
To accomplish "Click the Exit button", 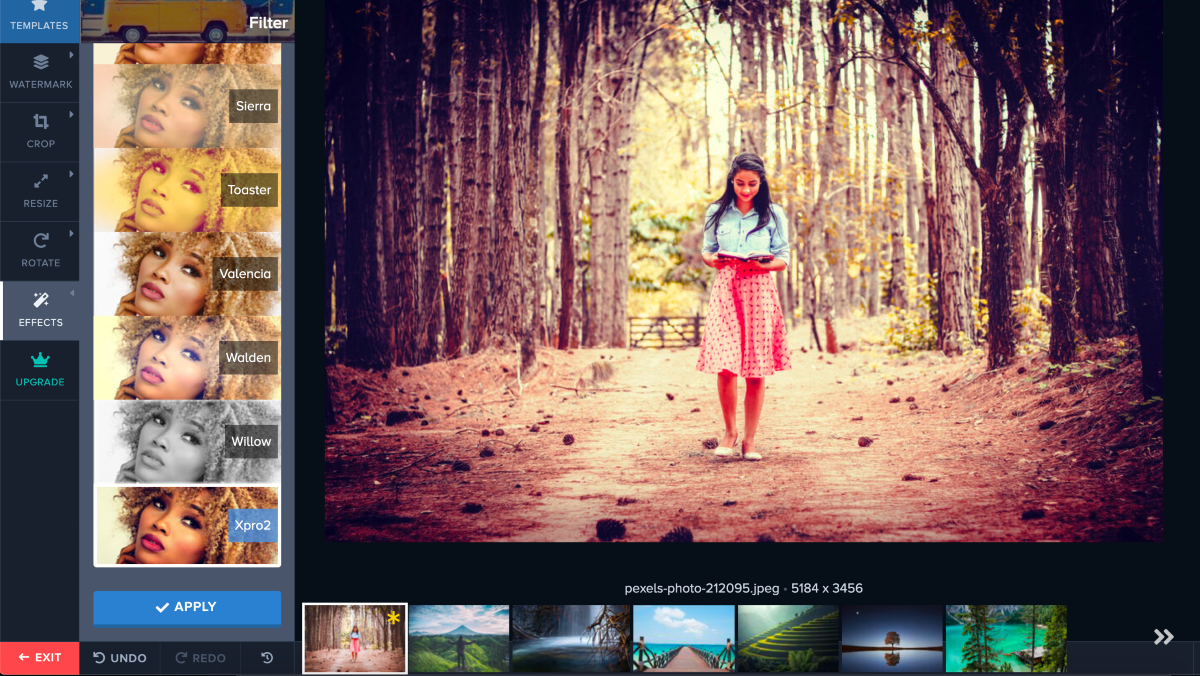I will coord(40,658).
